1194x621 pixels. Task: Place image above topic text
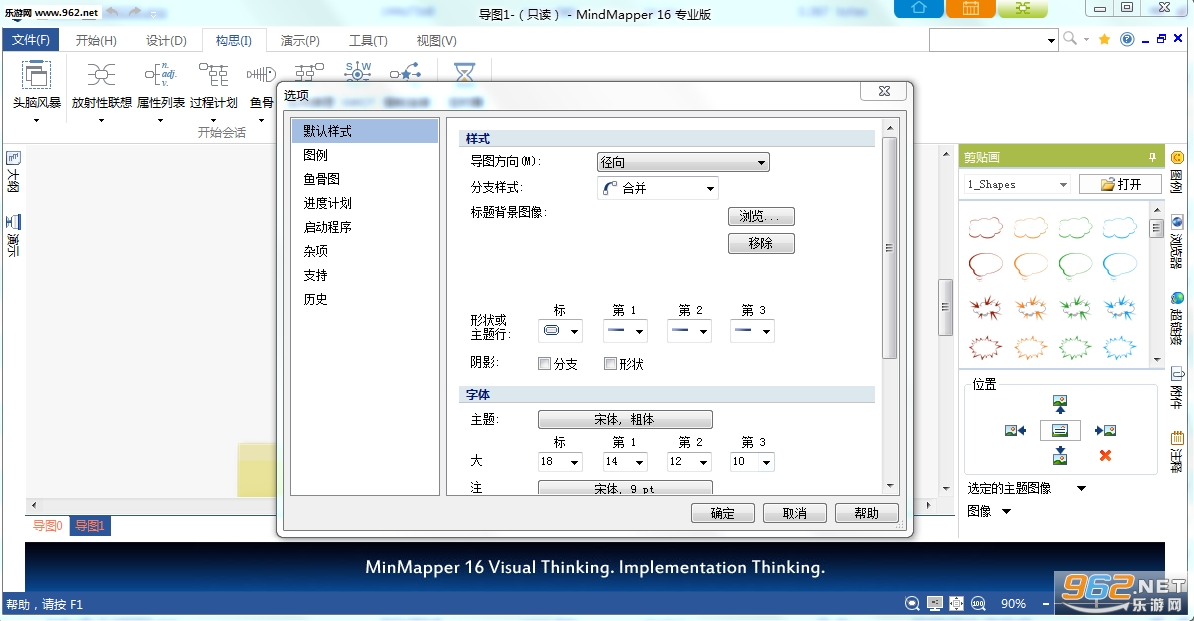(x=1060, y=404)
